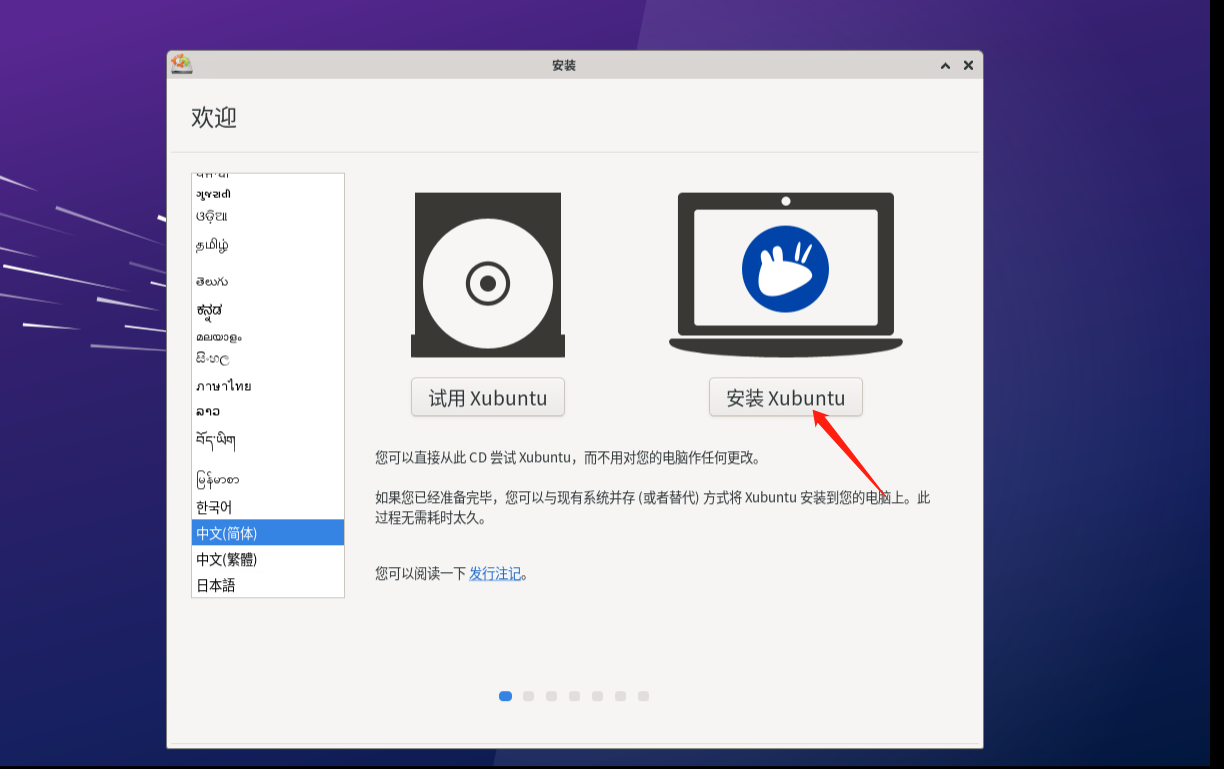
Task: Pick தமிழ் from the language list
Action: (212, 245)
